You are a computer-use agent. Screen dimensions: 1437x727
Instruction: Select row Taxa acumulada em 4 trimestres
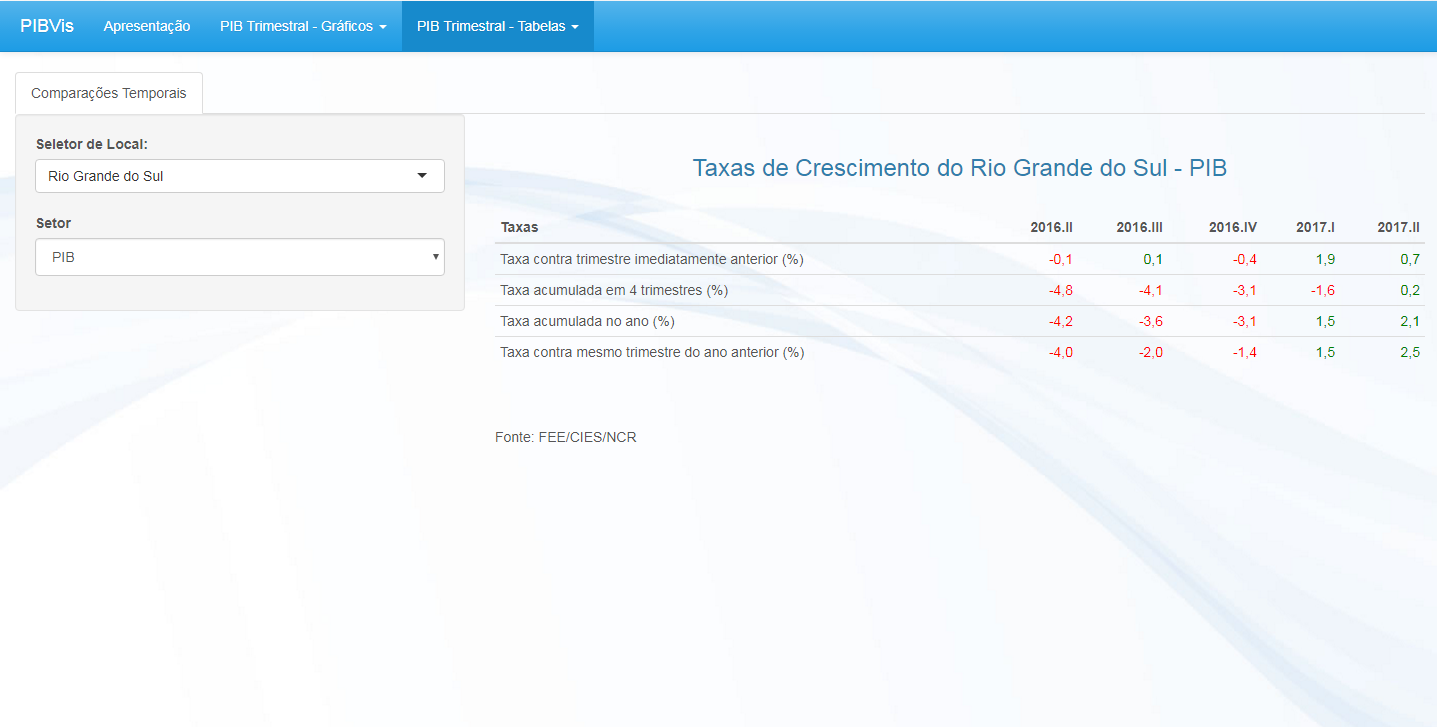tap(614, 290)
